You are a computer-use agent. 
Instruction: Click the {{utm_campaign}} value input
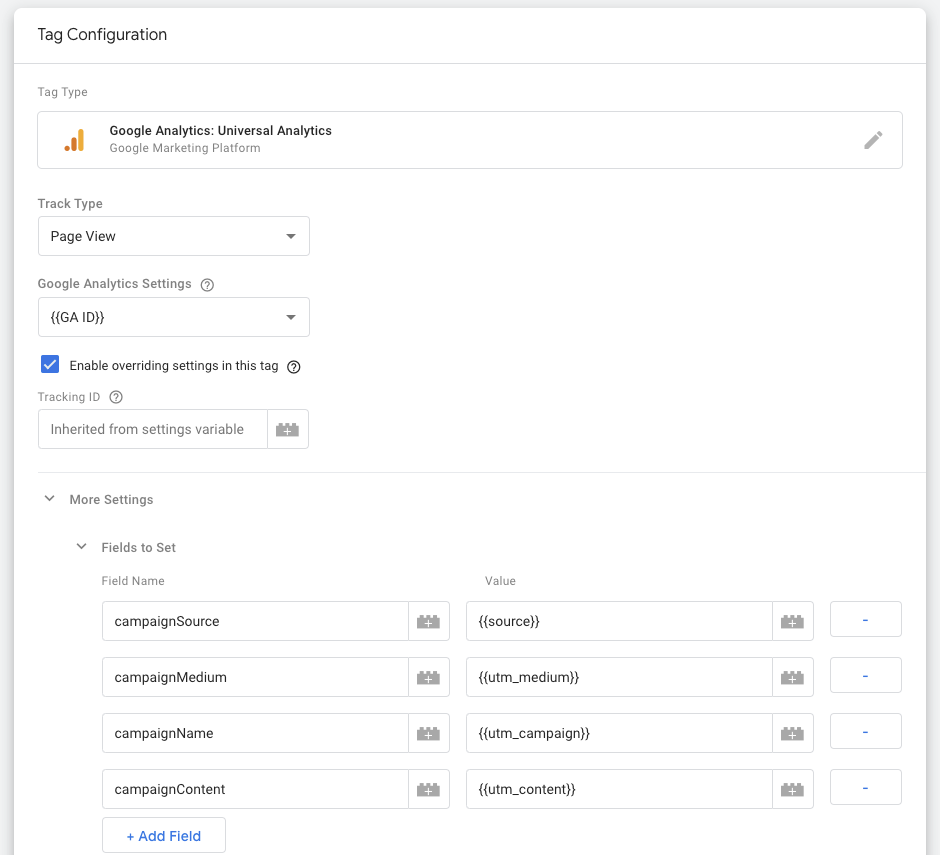tap(619, 733)
